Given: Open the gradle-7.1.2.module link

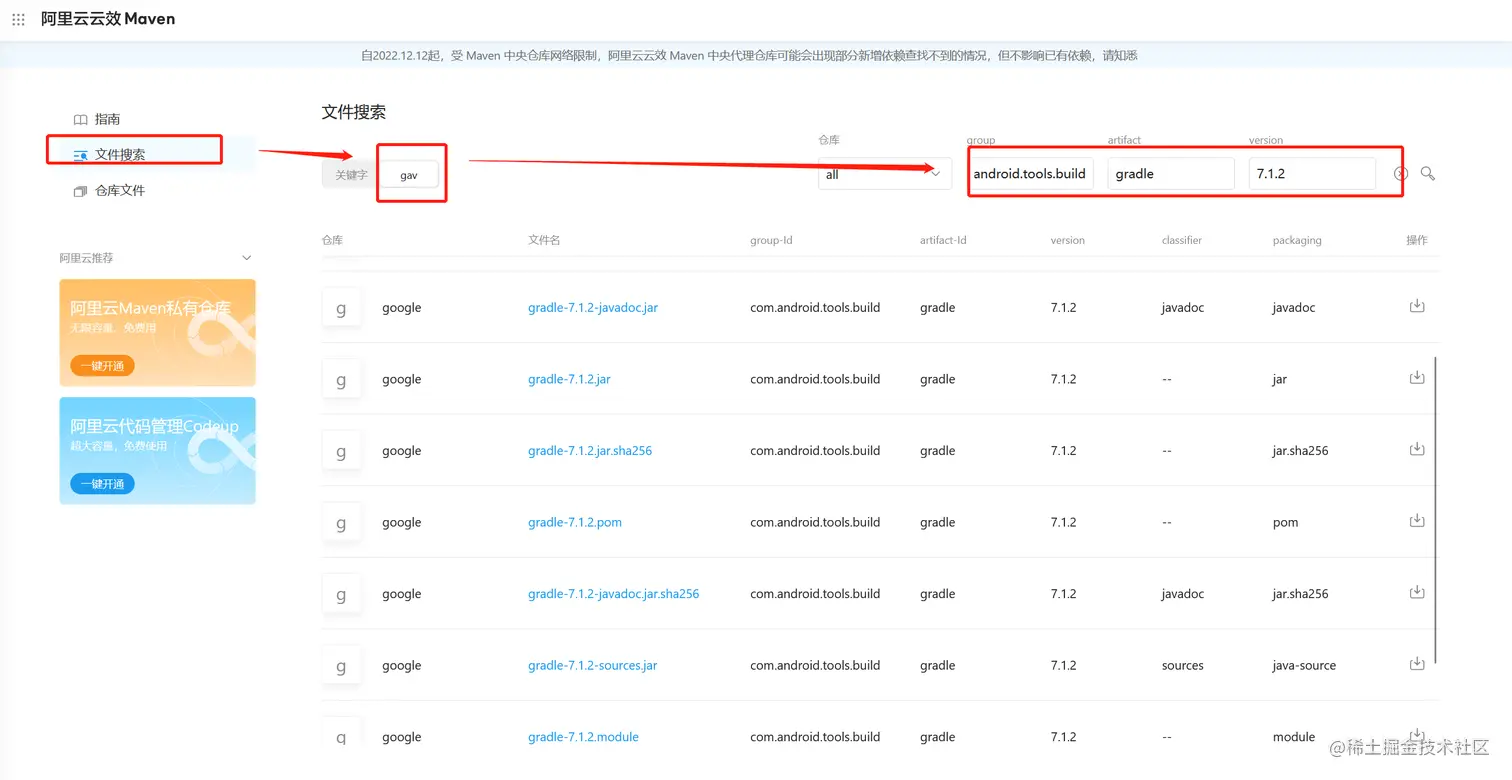Looking at the screenshot, I should pyautogui.click(x=583, y=737).
